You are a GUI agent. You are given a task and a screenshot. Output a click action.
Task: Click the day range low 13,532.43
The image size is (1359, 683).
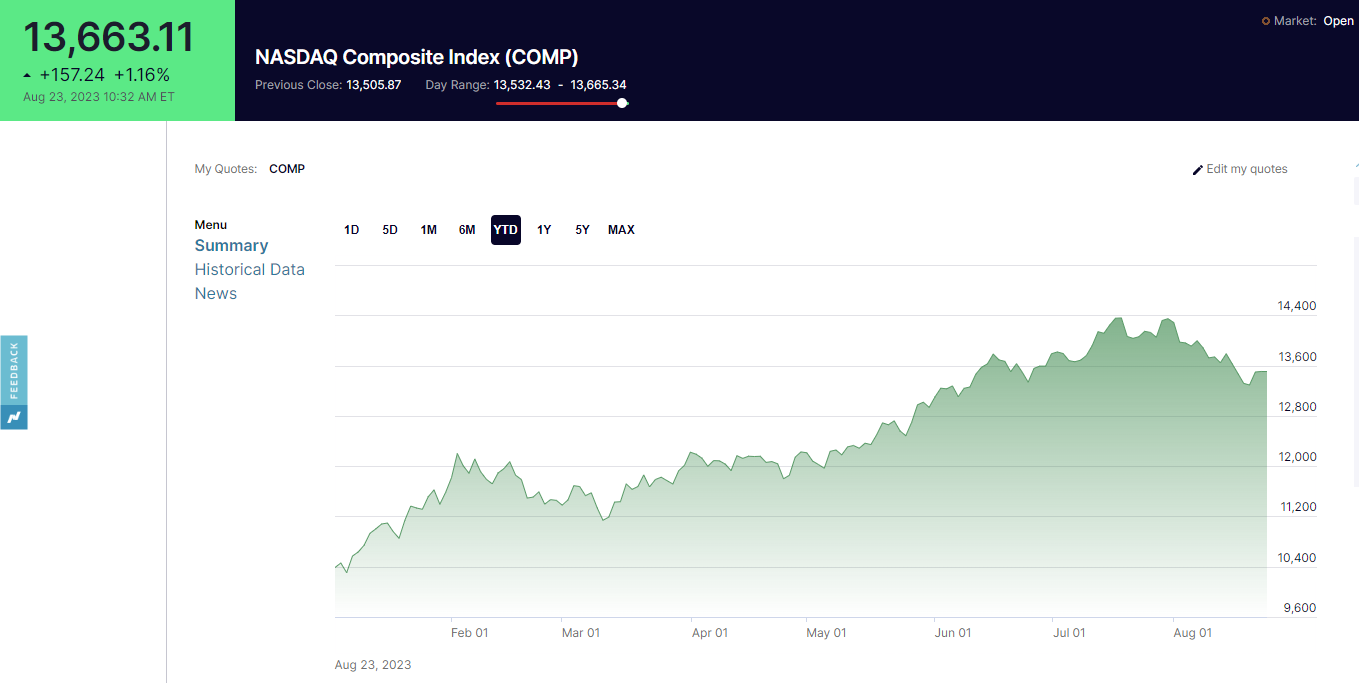pos(522,85)
